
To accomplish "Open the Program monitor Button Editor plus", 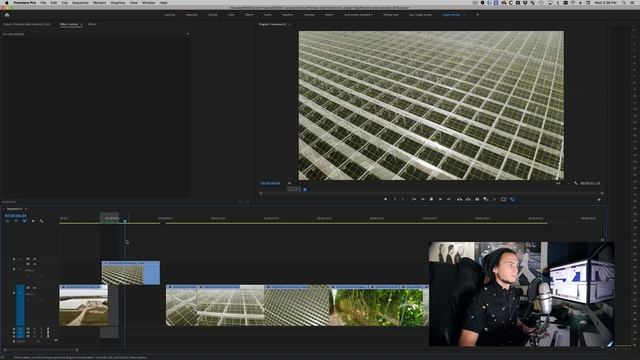I will pos(599,200).
